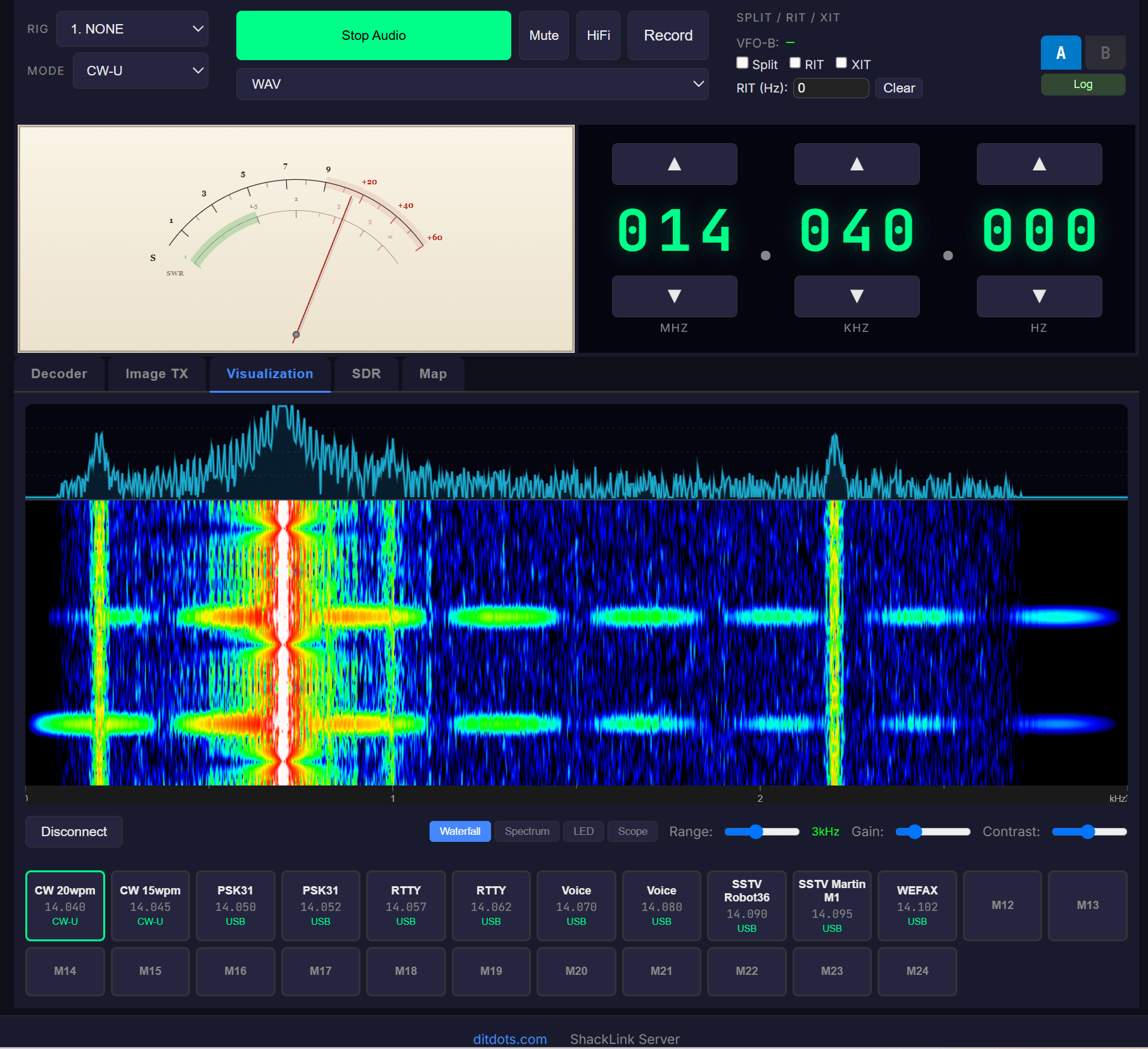Increase MHz with the up arrow
The height and width of the screenshot is (1049, 1148).
coord(674,164)
